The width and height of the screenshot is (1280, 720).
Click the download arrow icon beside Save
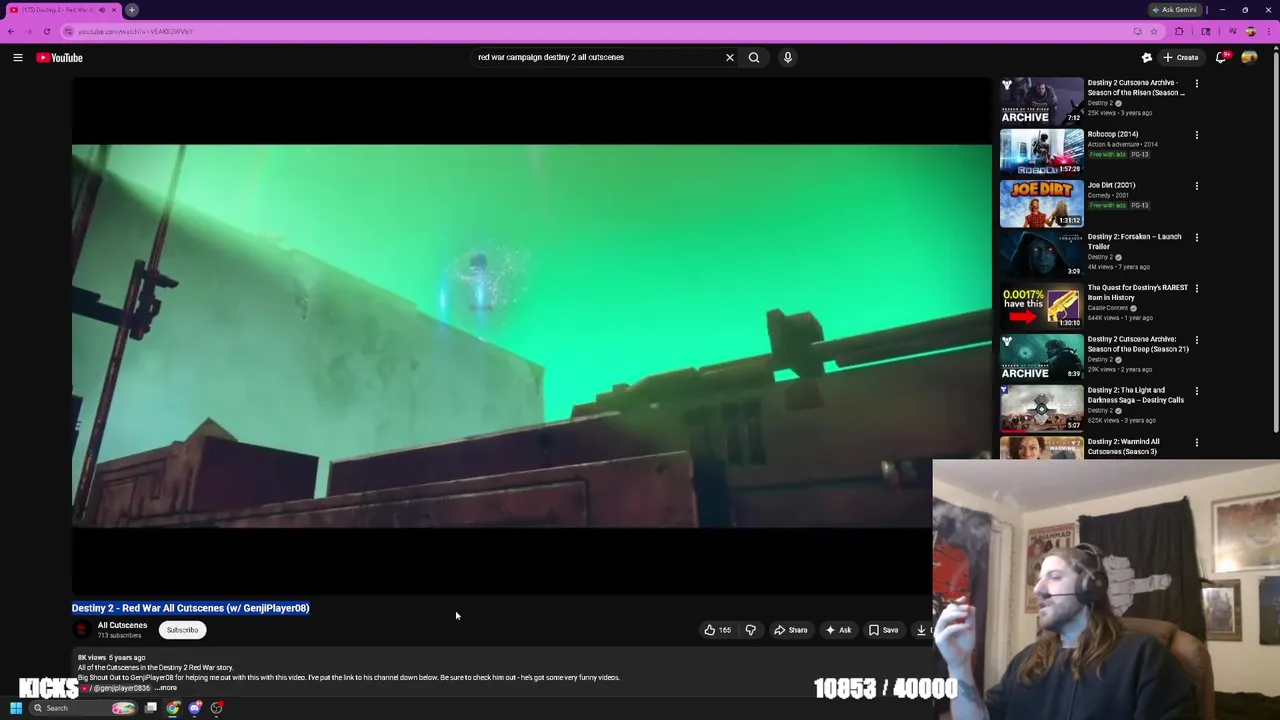coord(921,630)
